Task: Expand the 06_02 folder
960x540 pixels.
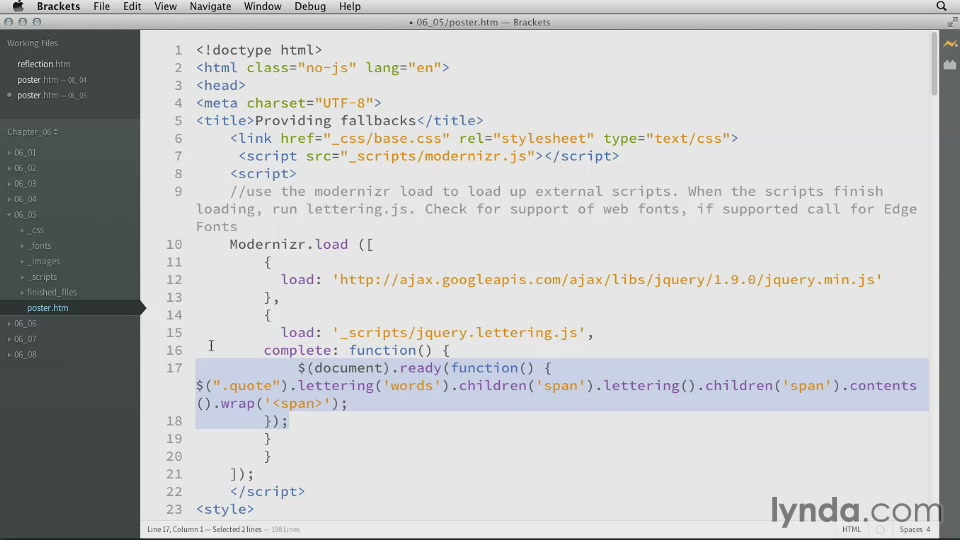Action: [x=9, y=168]
